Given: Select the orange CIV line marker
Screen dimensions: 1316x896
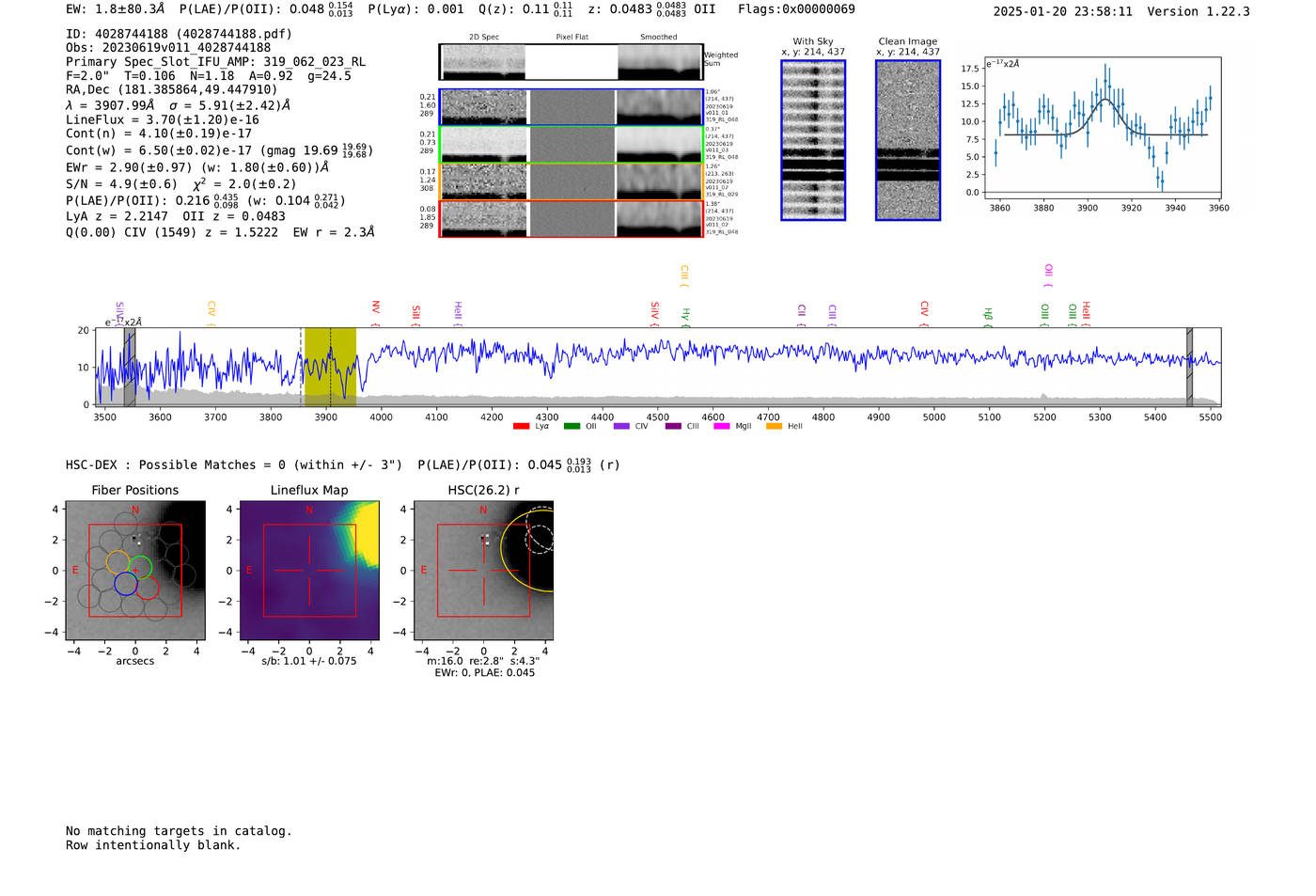Looking at the screenshot, I should (x=211, y=313).
